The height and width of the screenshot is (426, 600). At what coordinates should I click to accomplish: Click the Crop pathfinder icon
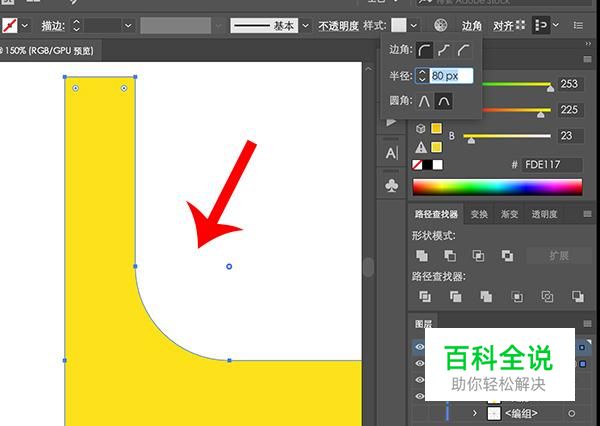(x=517, y=296)
